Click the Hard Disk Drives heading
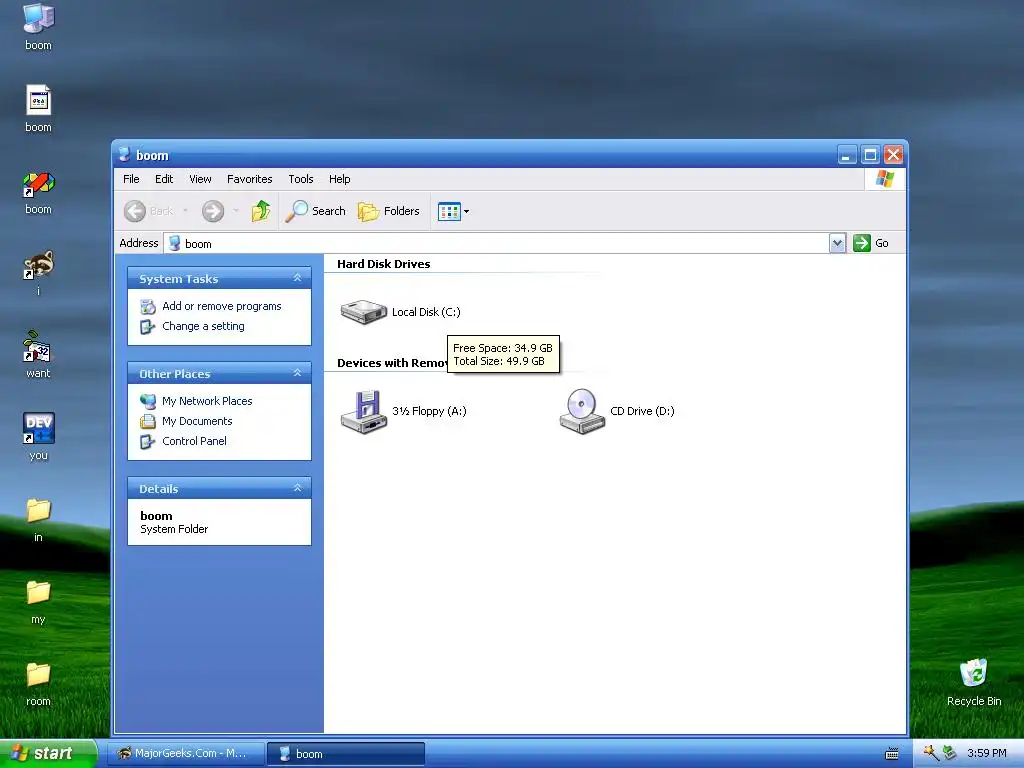 tap(383, 264)
